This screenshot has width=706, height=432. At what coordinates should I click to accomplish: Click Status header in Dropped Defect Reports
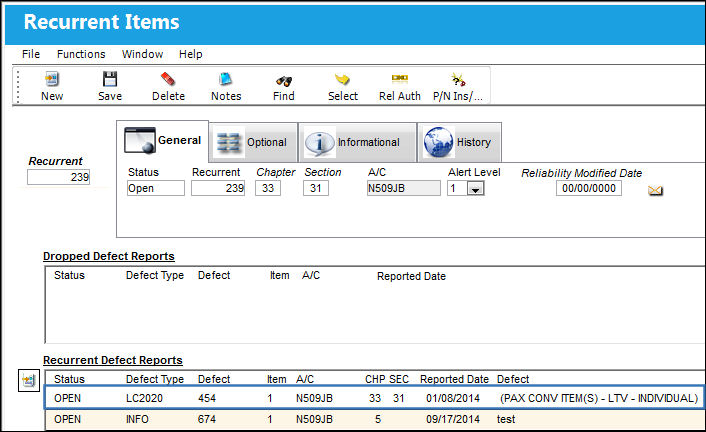[x=69, y=275]
